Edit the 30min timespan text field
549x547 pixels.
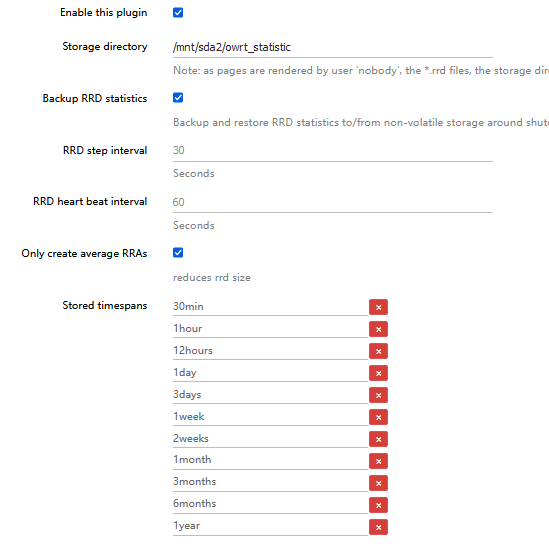(270, 307)
